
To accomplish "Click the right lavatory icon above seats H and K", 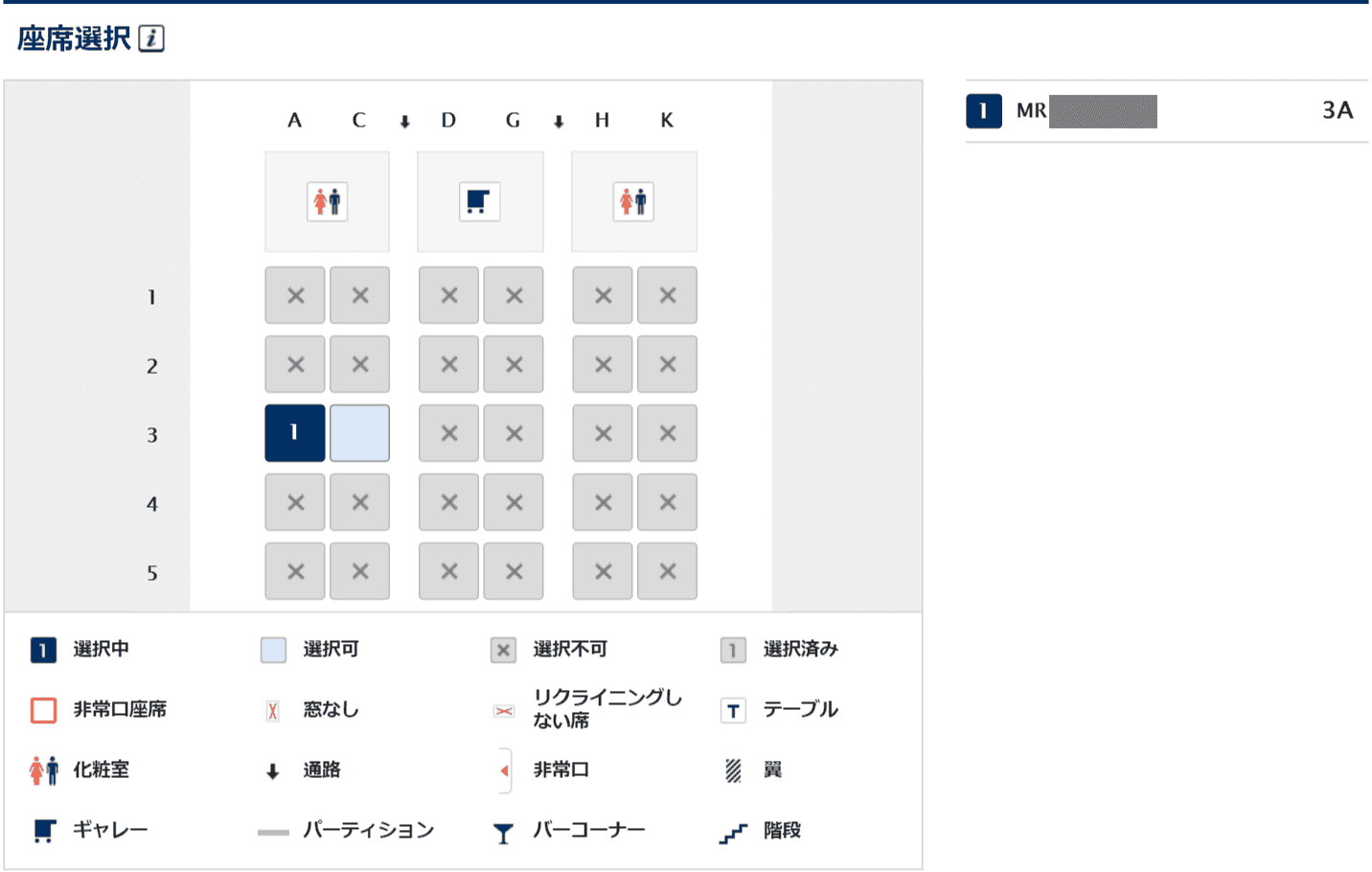I will click(x=633, y=202).
